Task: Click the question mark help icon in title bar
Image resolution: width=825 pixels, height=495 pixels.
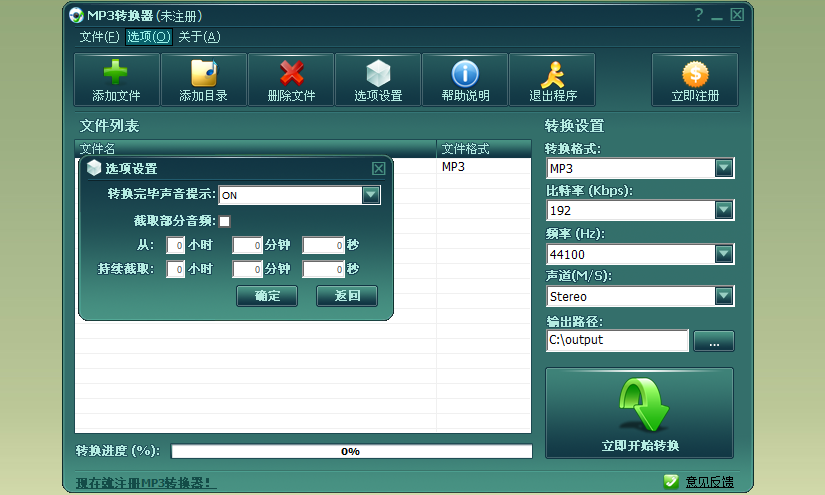Action: 699,15
